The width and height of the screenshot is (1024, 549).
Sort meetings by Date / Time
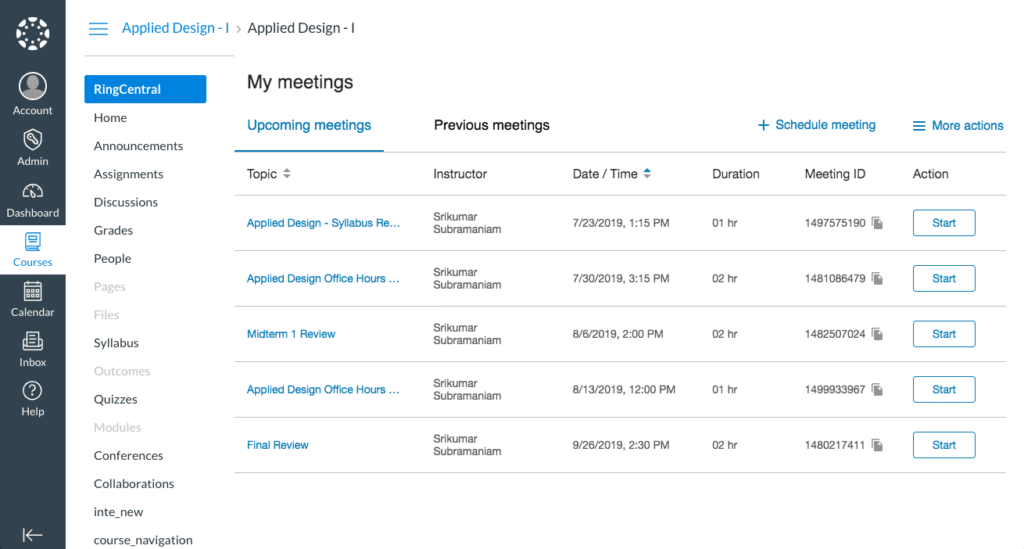click(647, 174)
